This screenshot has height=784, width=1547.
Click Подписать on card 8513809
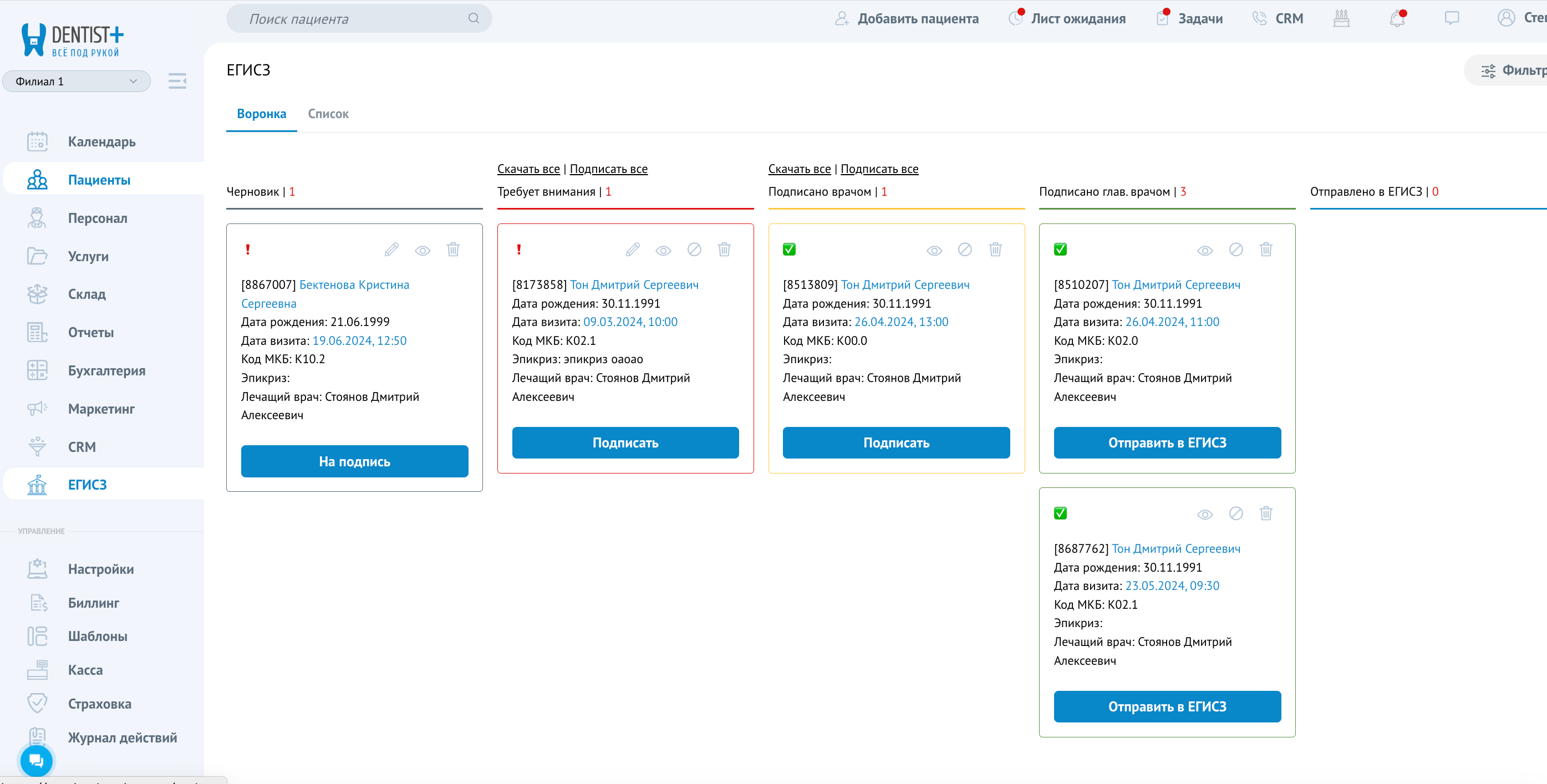click(x=896, y=442)
